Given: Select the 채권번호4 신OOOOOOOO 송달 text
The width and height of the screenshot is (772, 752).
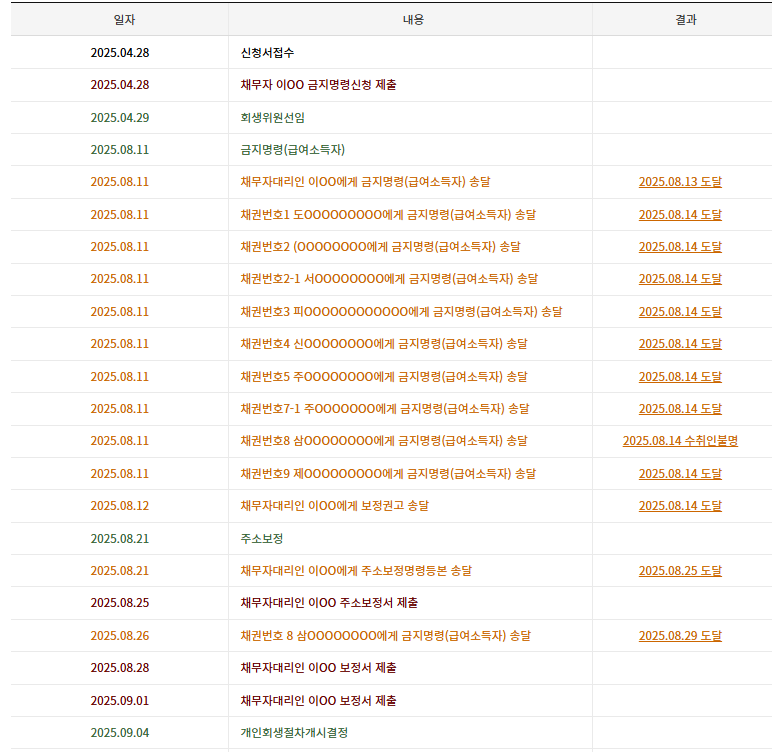Looking at the screenshot, I should tap(384, 344).
